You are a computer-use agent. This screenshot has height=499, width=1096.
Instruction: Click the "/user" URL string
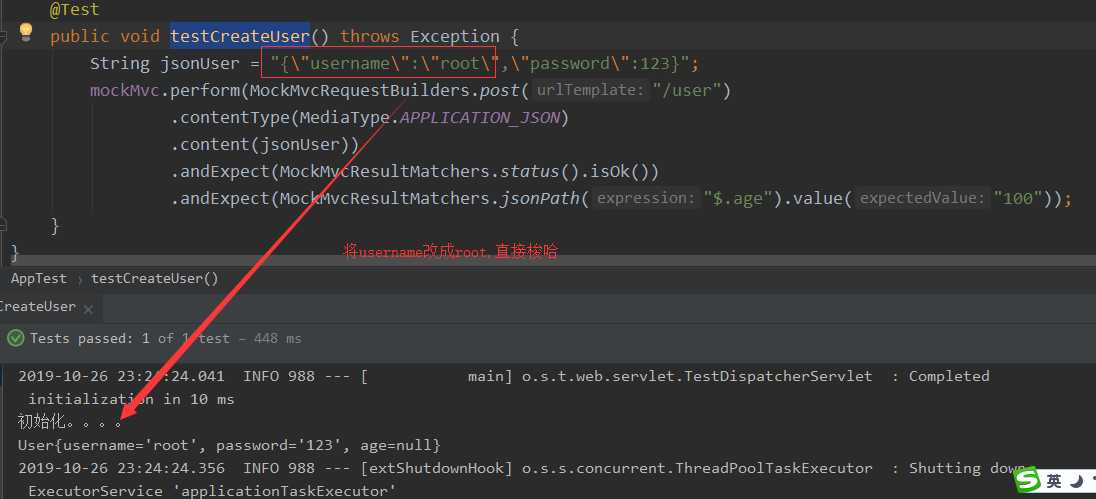pos(686,91)
